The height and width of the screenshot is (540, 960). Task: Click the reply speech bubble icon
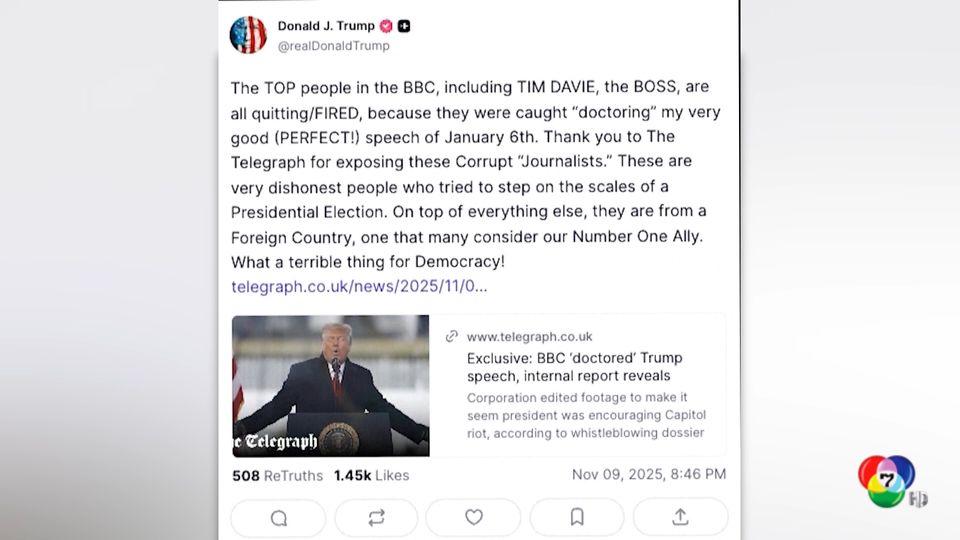tap(279, 517)
